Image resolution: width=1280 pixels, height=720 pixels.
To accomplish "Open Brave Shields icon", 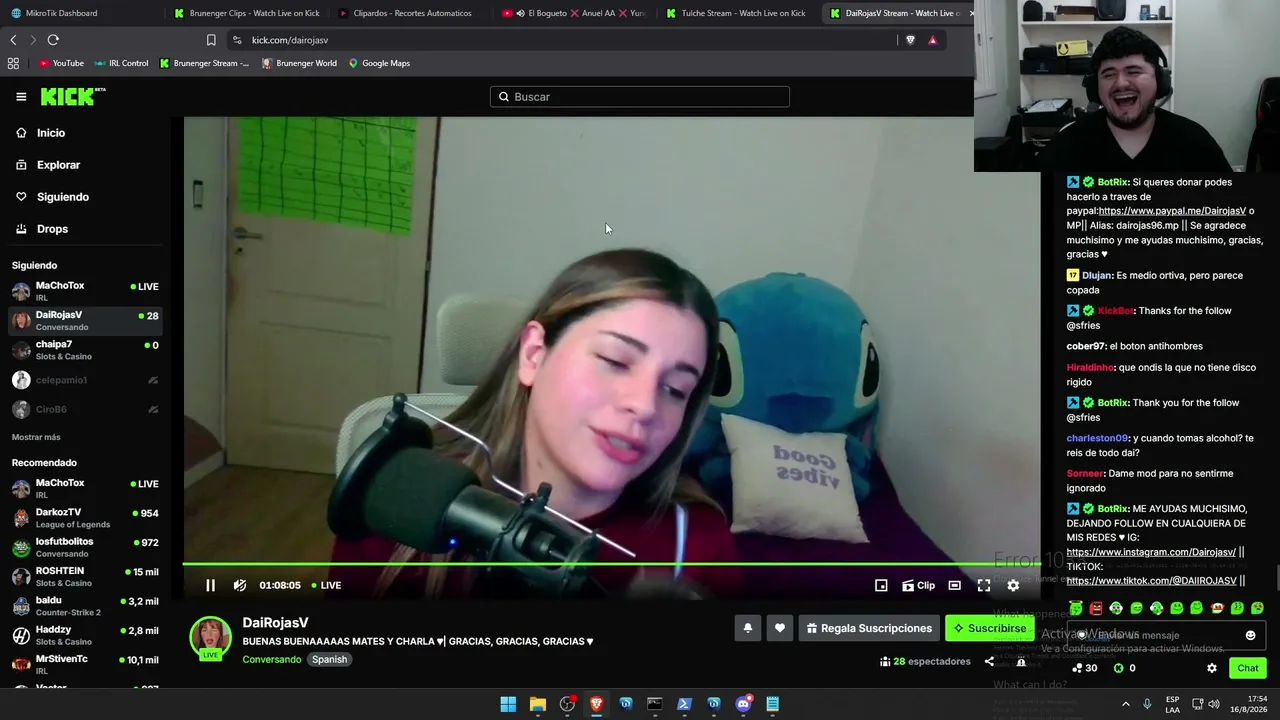I will pos(910,40).
